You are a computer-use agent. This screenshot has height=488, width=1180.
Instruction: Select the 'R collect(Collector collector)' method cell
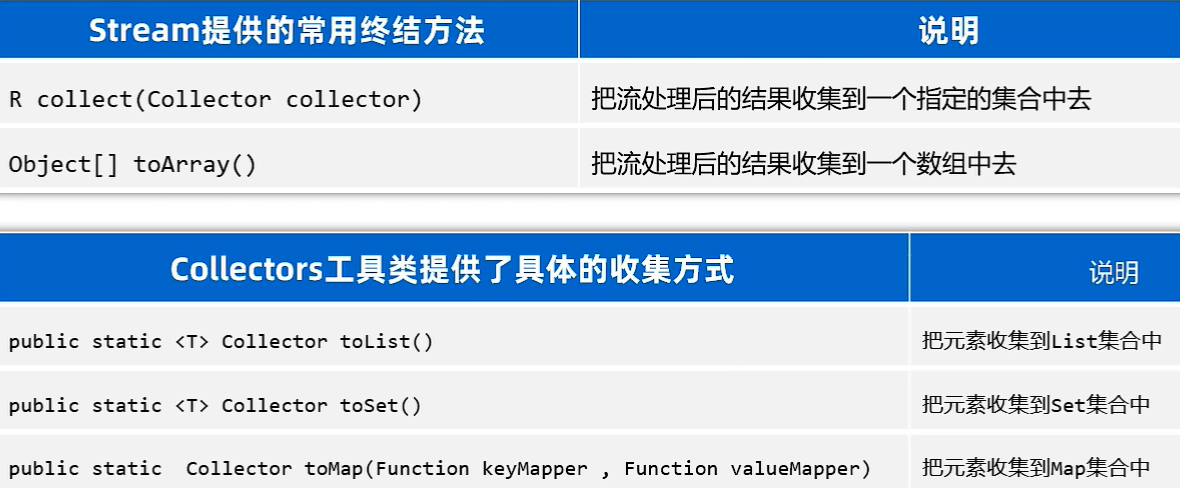(215, 99)
